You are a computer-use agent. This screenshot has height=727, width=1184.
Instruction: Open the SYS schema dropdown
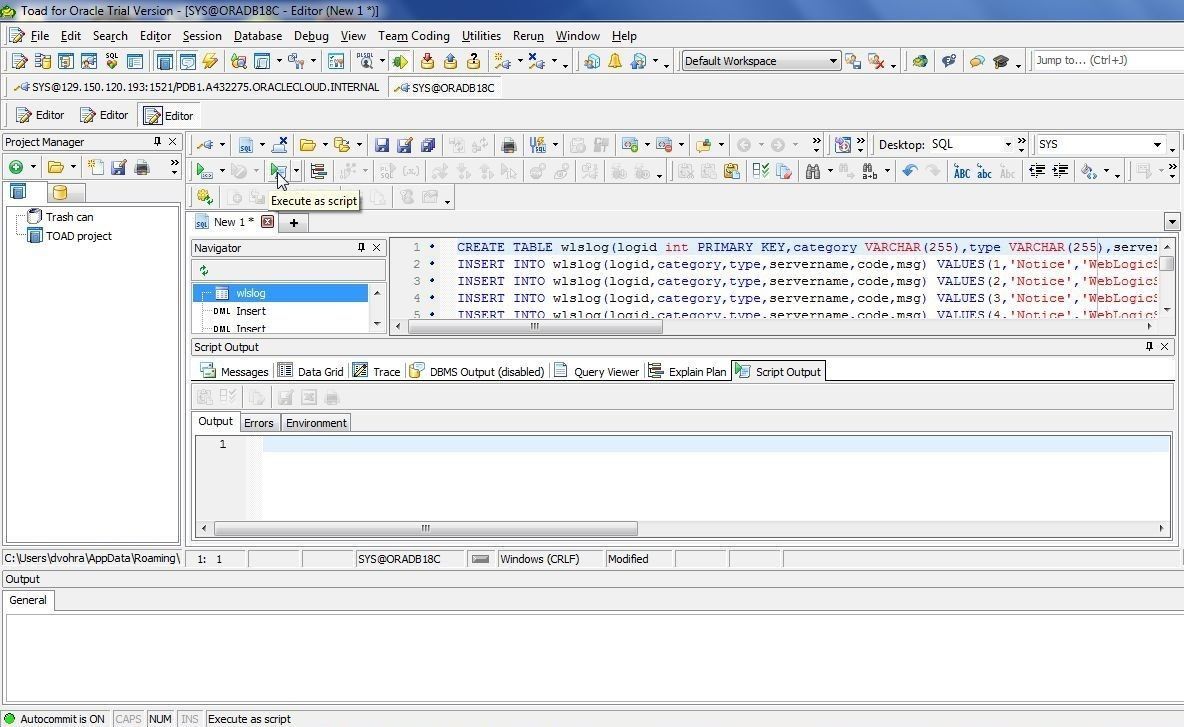click(x=1157, y=144)
